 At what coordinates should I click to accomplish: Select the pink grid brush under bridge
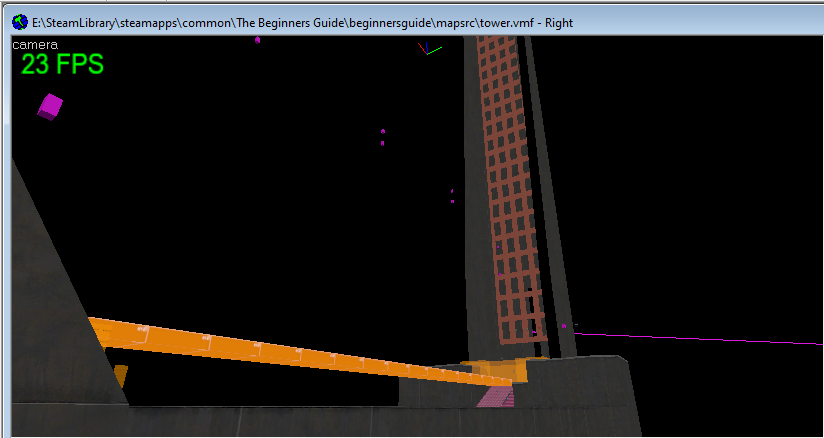coord(495,397)
